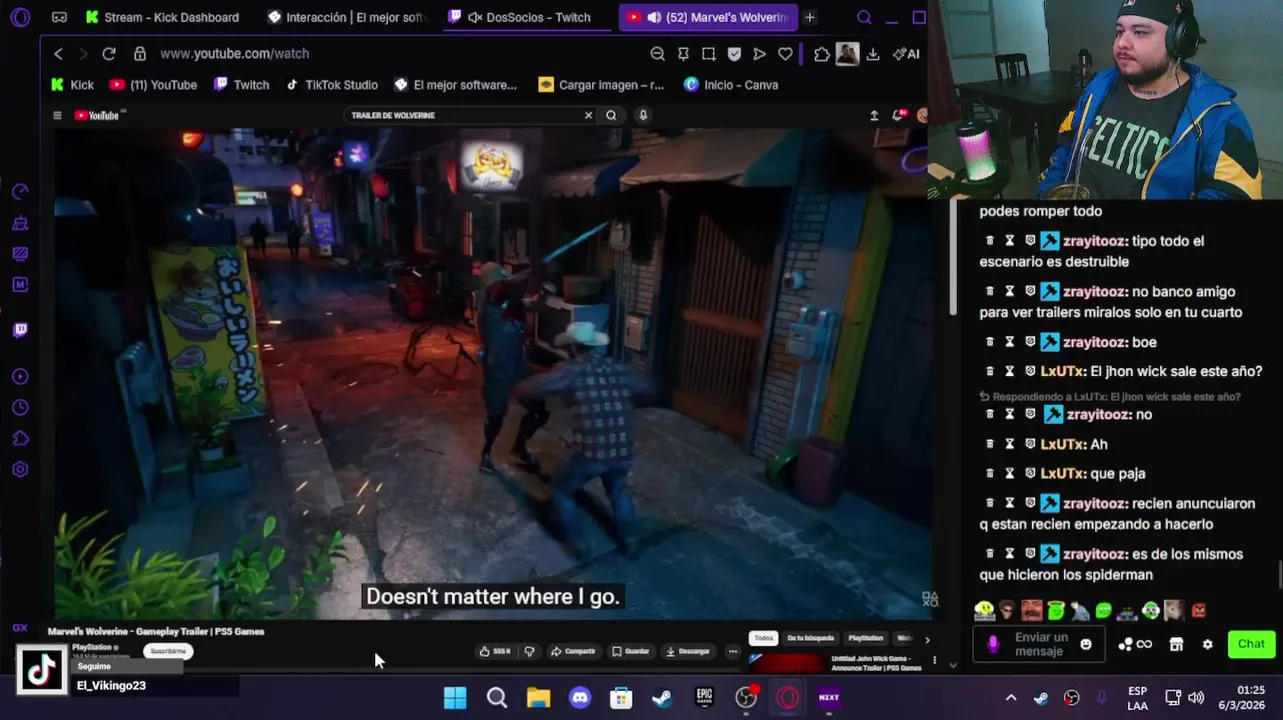Open extensions puzzle icon in toolbar
The image size is (1283, 720).
822,54
